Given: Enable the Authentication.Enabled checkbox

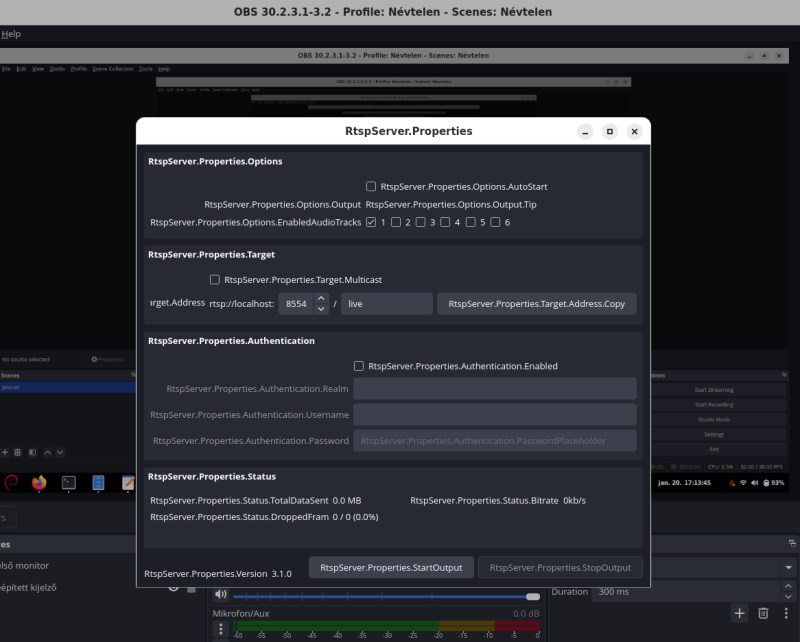Looking at the screenshot, I should (359, 366).
